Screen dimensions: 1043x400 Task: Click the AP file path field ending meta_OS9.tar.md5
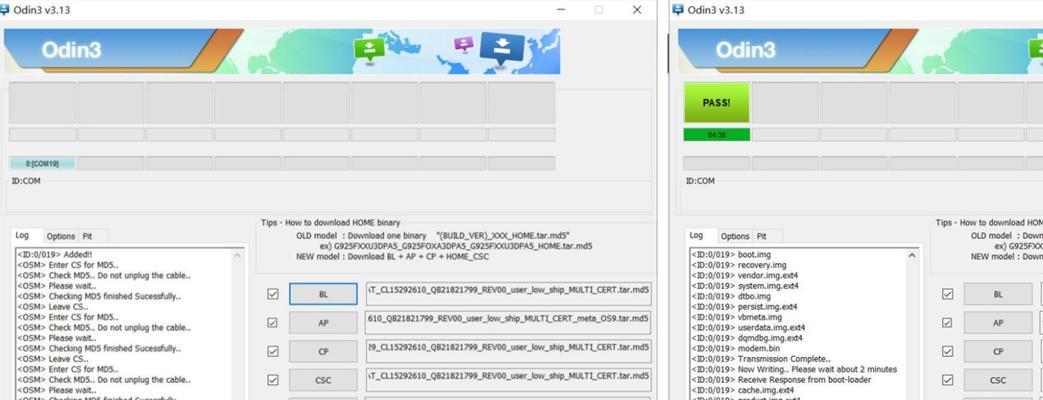pyautogui.click(x=508, y=323)
